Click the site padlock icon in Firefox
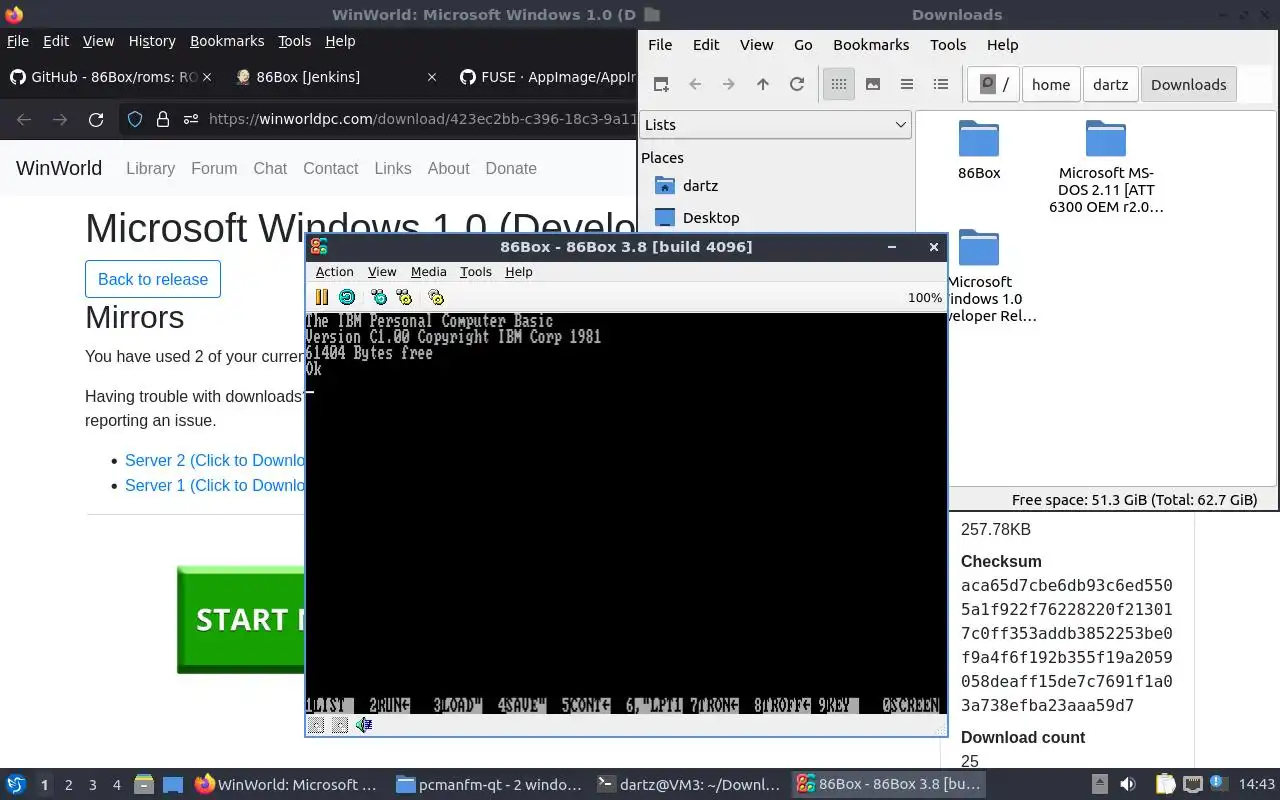 [x=163, y=120]
